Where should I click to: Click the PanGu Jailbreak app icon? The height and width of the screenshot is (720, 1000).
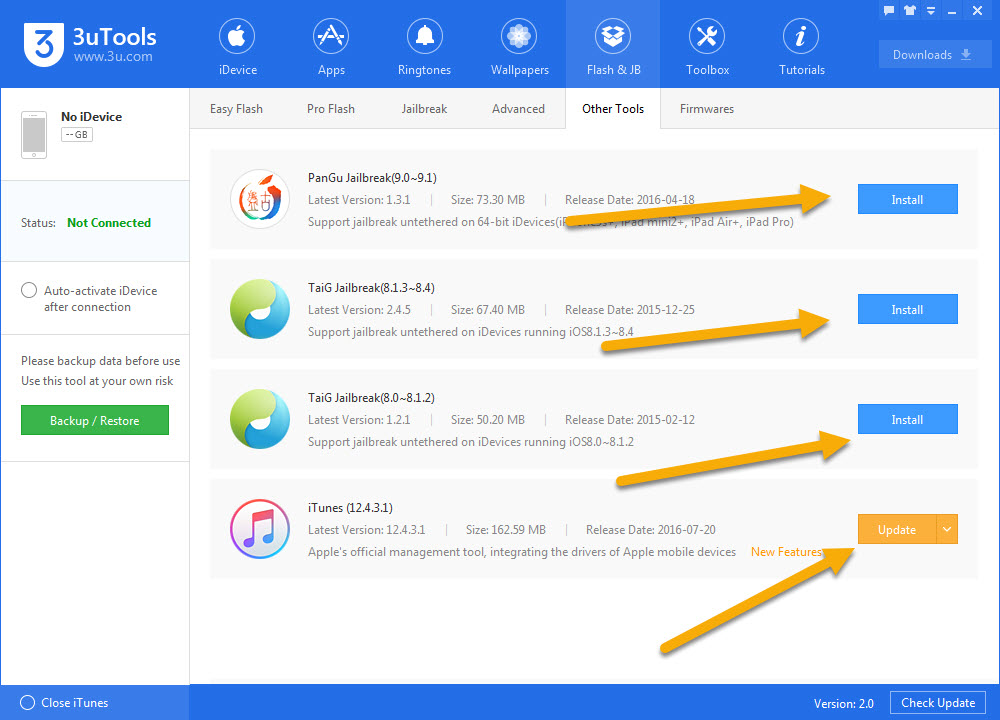point(260,199)
